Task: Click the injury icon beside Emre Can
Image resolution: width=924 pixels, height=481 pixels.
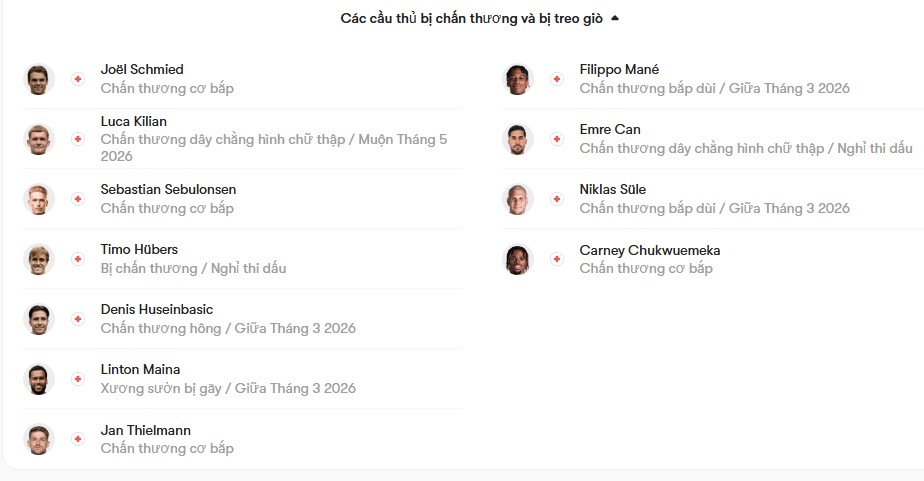Action: [x=557, y=139]
